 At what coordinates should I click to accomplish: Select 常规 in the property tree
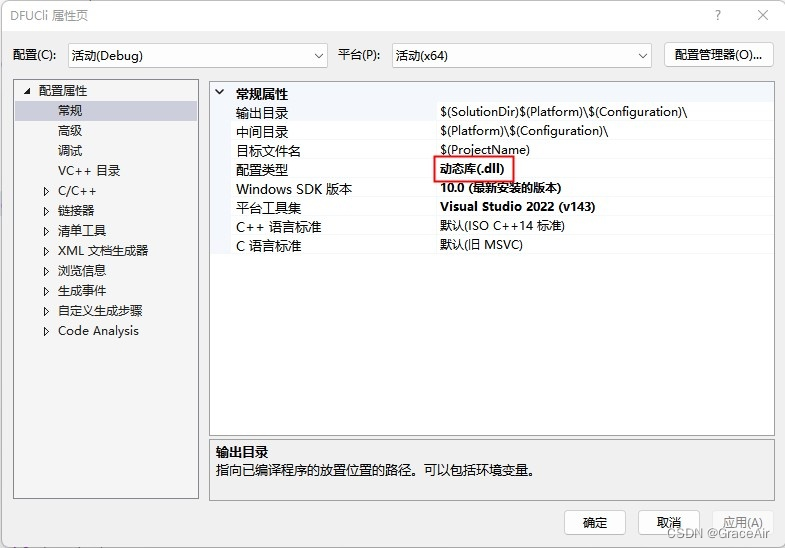tap(70, 111)
